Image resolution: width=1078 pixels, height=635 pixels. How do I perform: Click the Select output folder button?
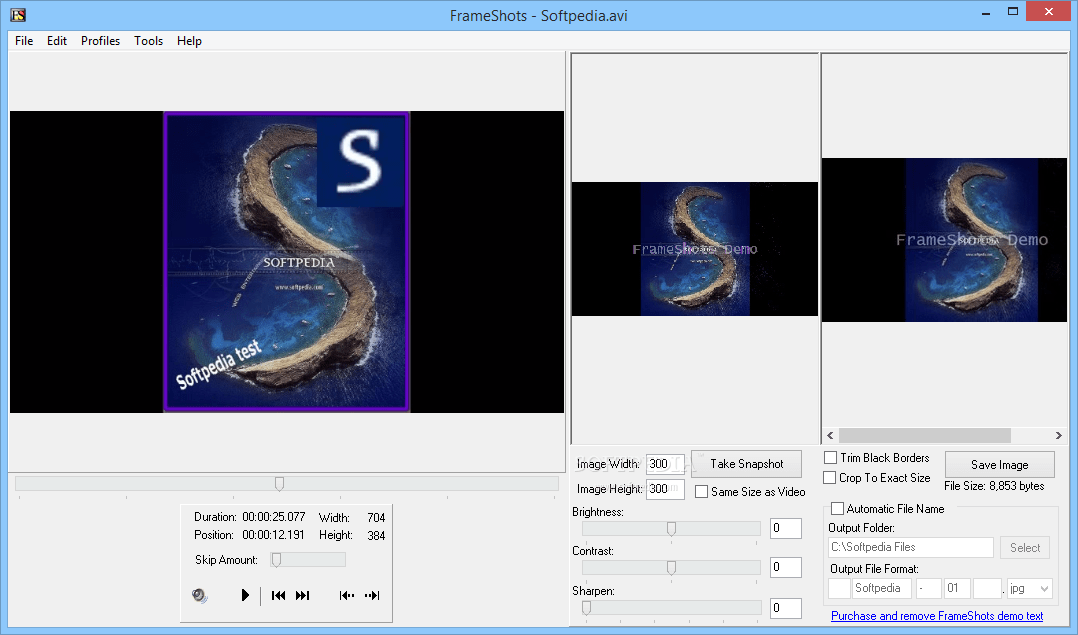[1024, 548]
